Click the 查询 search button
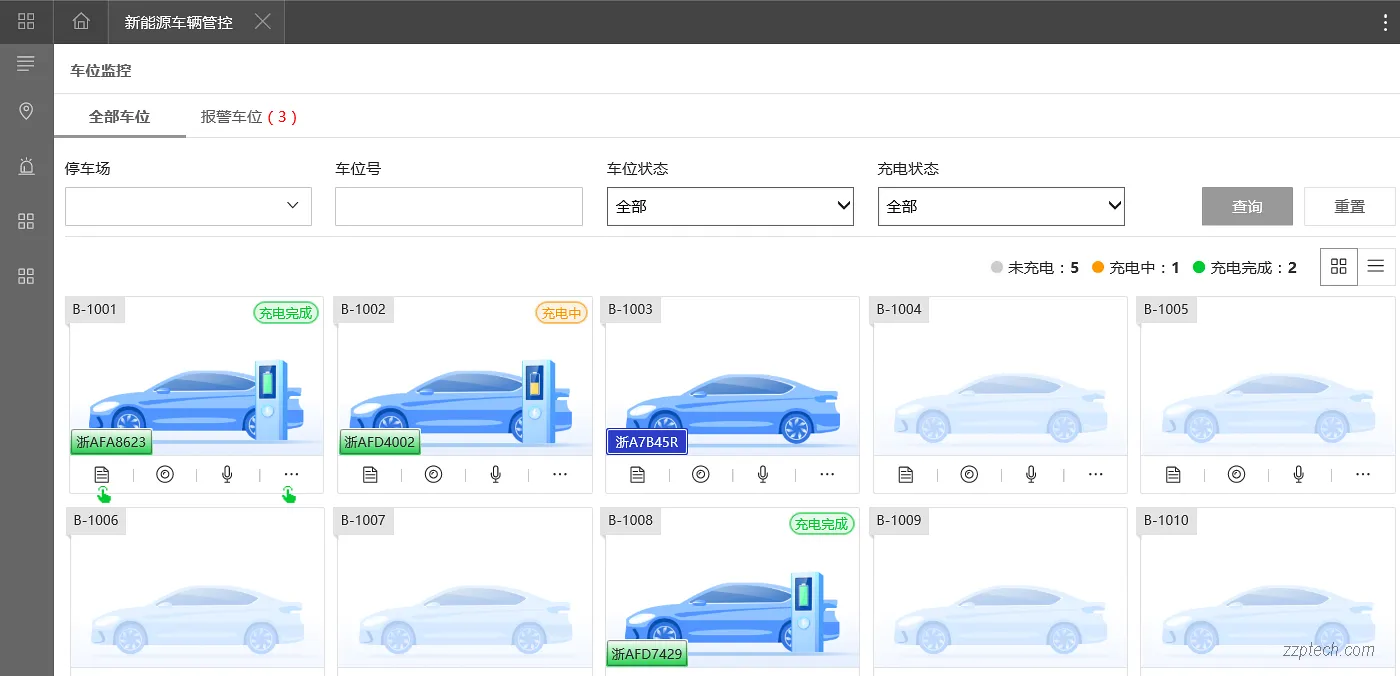Image resolution: width=1400 pixels, height=676 pixels. point(1247,206)
